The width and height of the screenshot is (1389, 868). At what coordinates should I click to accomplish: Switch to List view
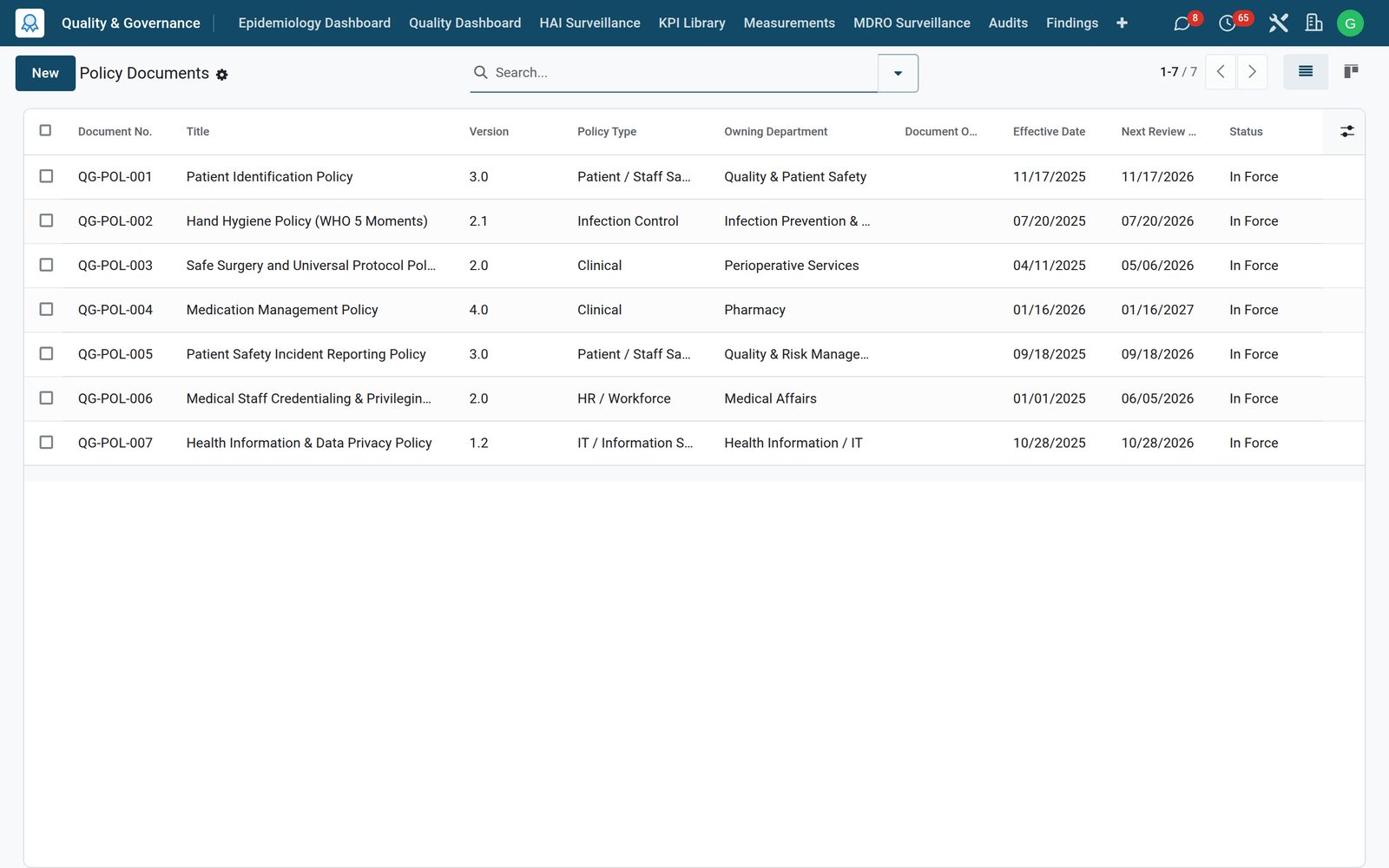(1306, 72)
